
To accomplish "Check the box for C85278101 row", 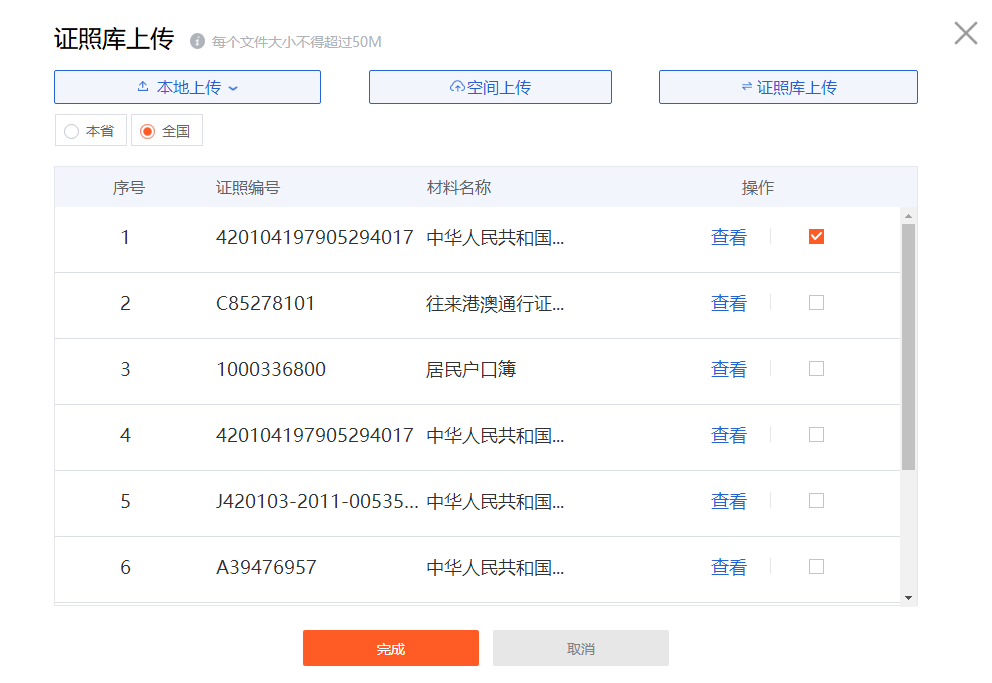I will [816, 302].
